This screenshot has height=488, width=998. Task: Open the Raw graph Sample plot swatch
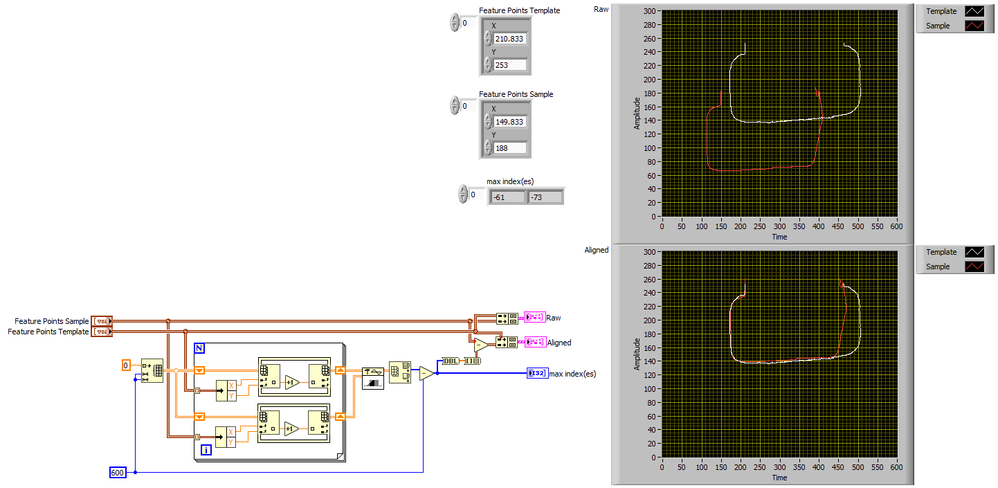(x=976, y=26)
